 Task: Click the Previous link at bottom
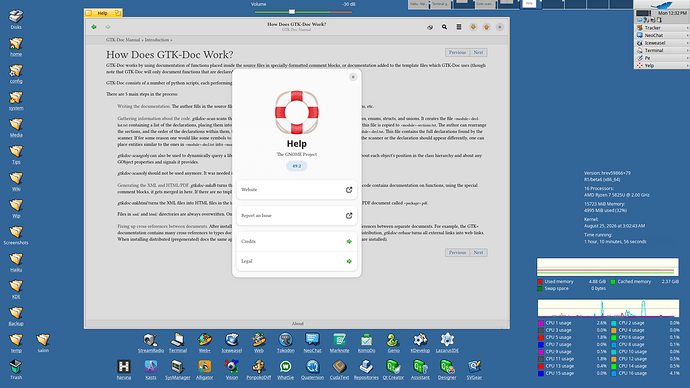457,253
